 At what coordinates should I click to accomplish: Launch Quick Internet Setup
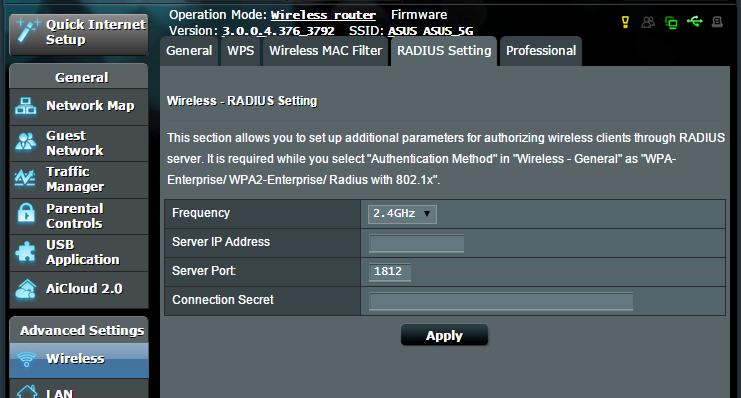(79, 34)
